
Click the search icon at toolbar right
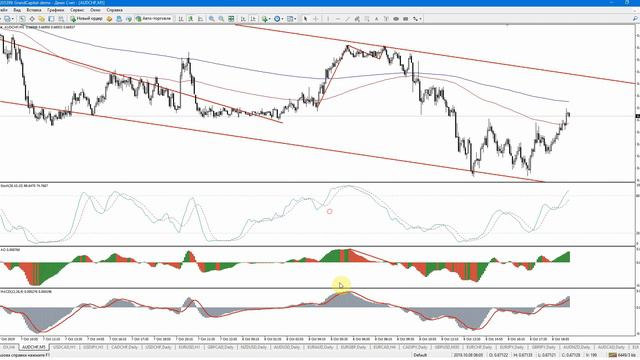point(635,19)
